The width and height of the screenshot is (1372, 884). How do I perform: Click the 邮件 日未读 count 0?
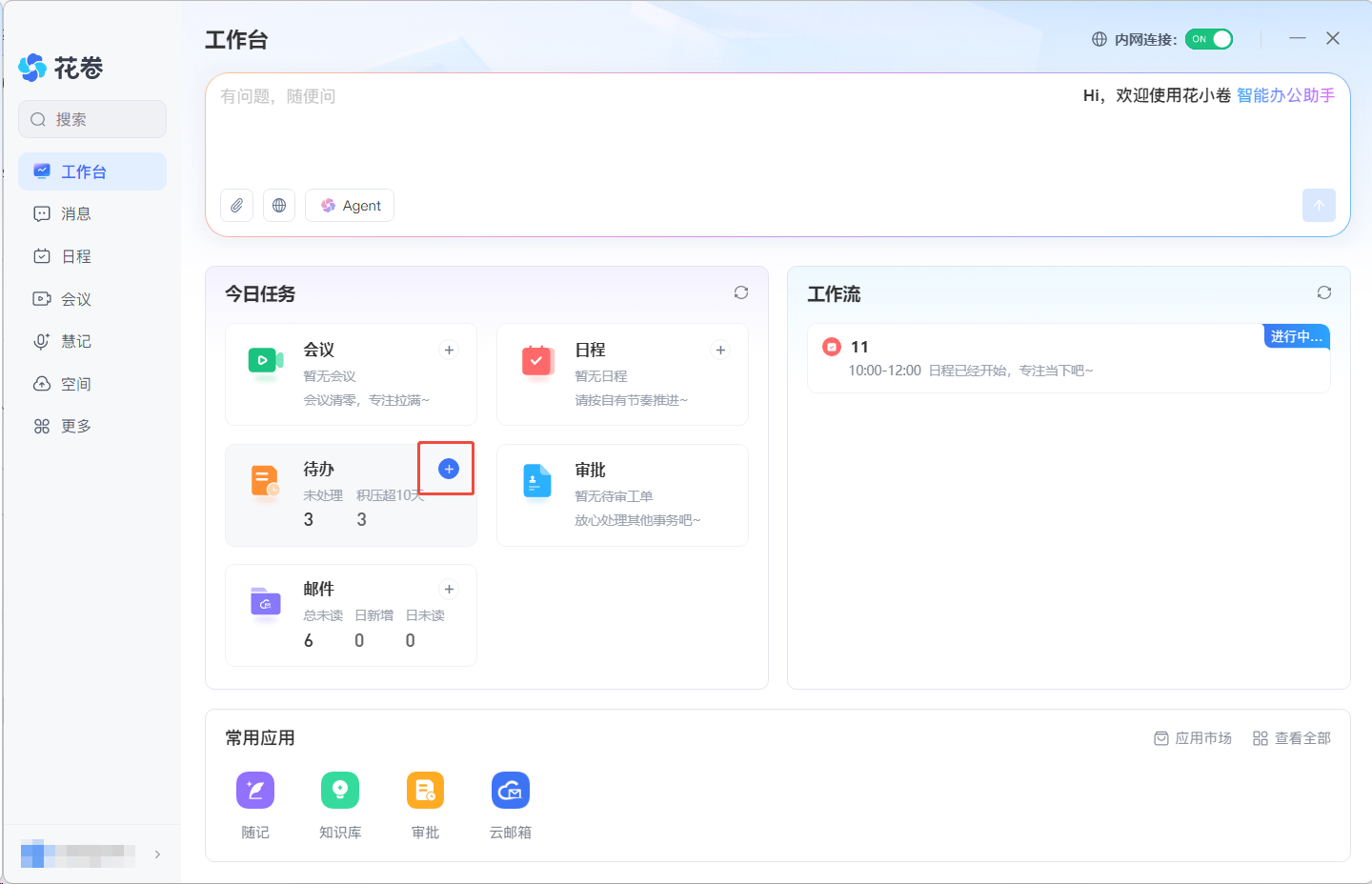coord(411,641)
